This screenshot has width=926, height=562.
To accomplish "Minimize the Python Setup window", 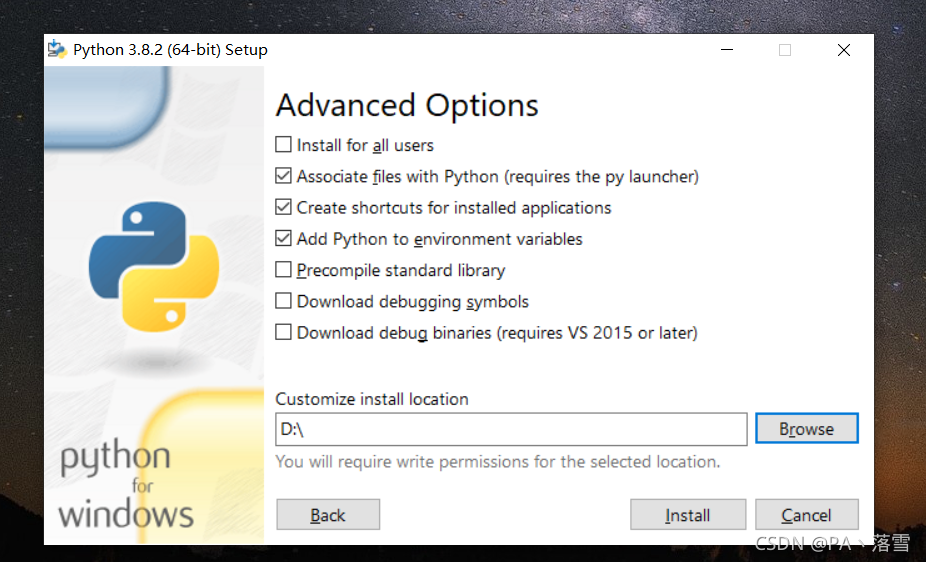I will coord(727,50).
